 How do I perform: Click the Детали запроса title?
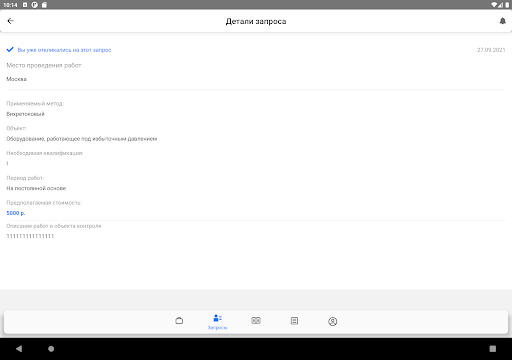pos(256,21)
